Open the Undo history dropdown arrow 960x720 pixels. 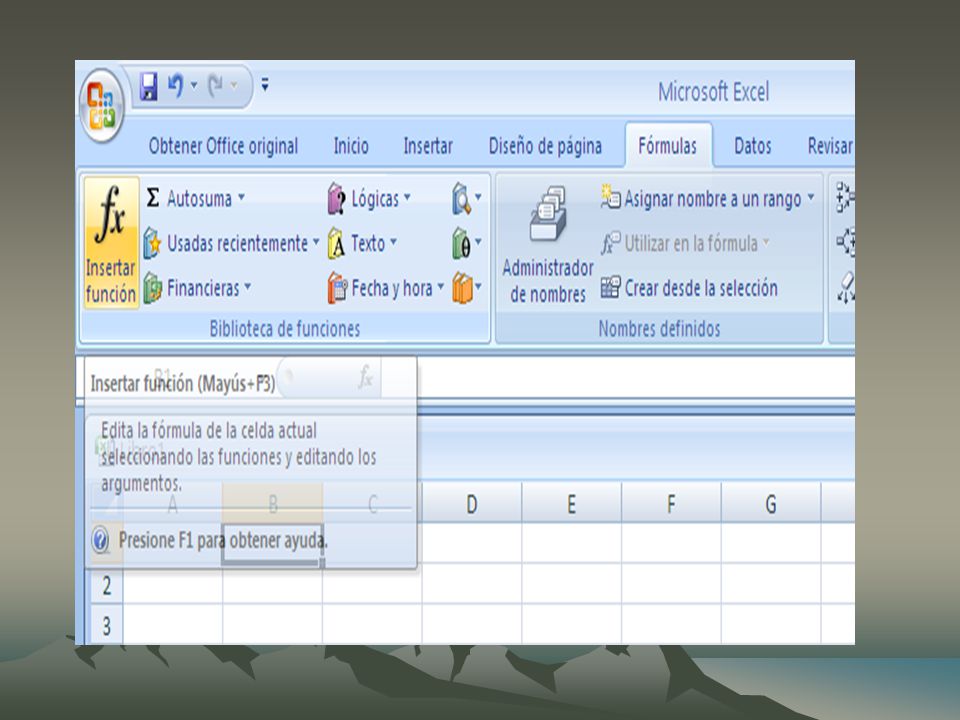point(193,85)
